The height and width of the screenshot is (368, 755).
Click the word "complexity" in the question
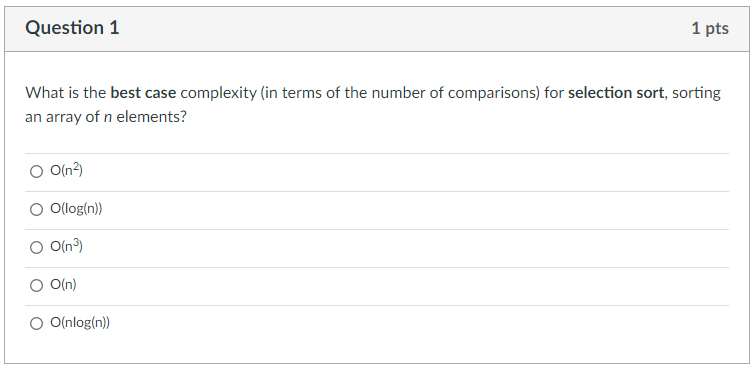(x=219, y=93)
